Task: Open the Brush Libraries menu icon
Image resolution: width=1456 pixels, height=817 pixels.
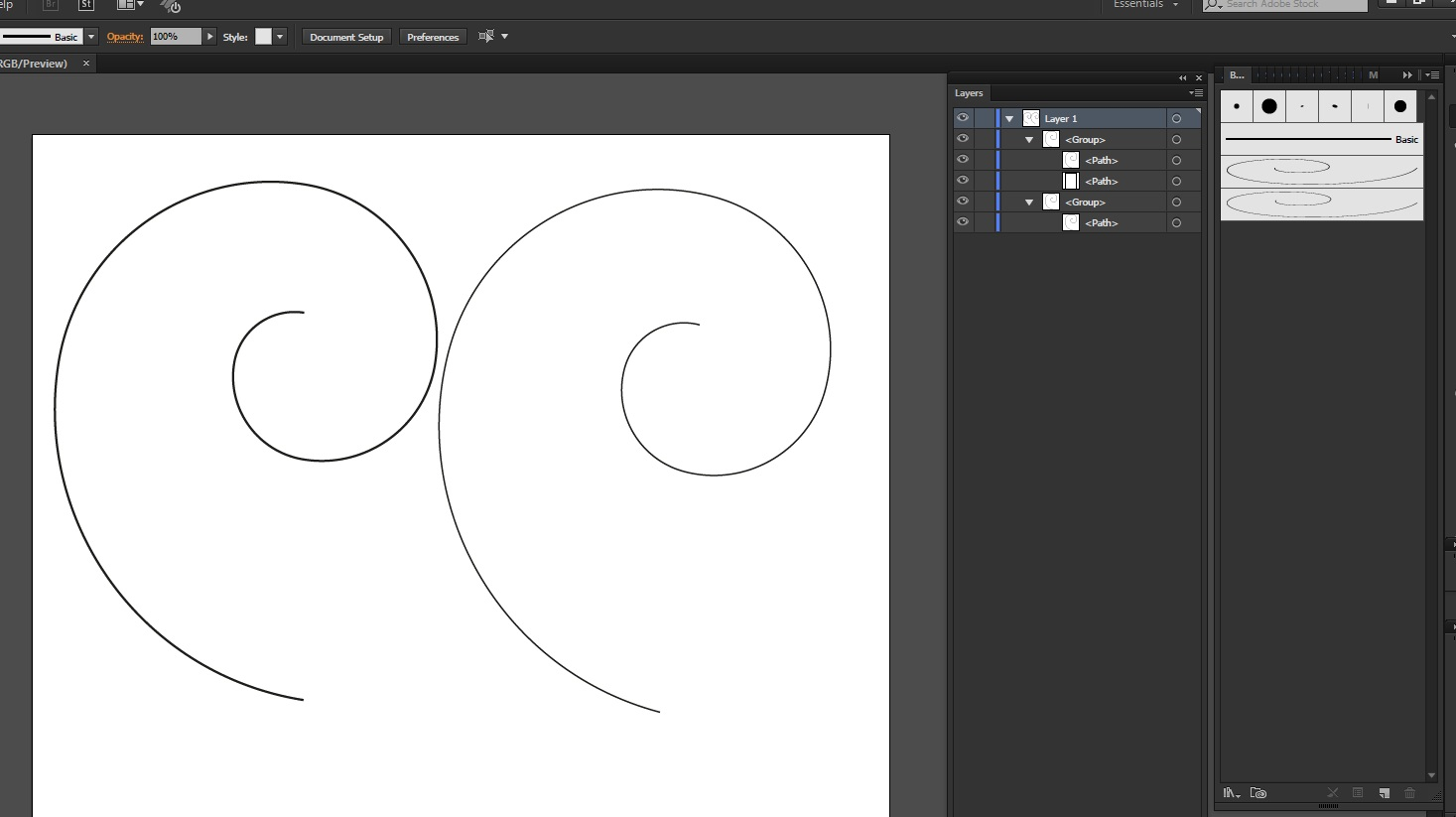Action: (1231, 793)
